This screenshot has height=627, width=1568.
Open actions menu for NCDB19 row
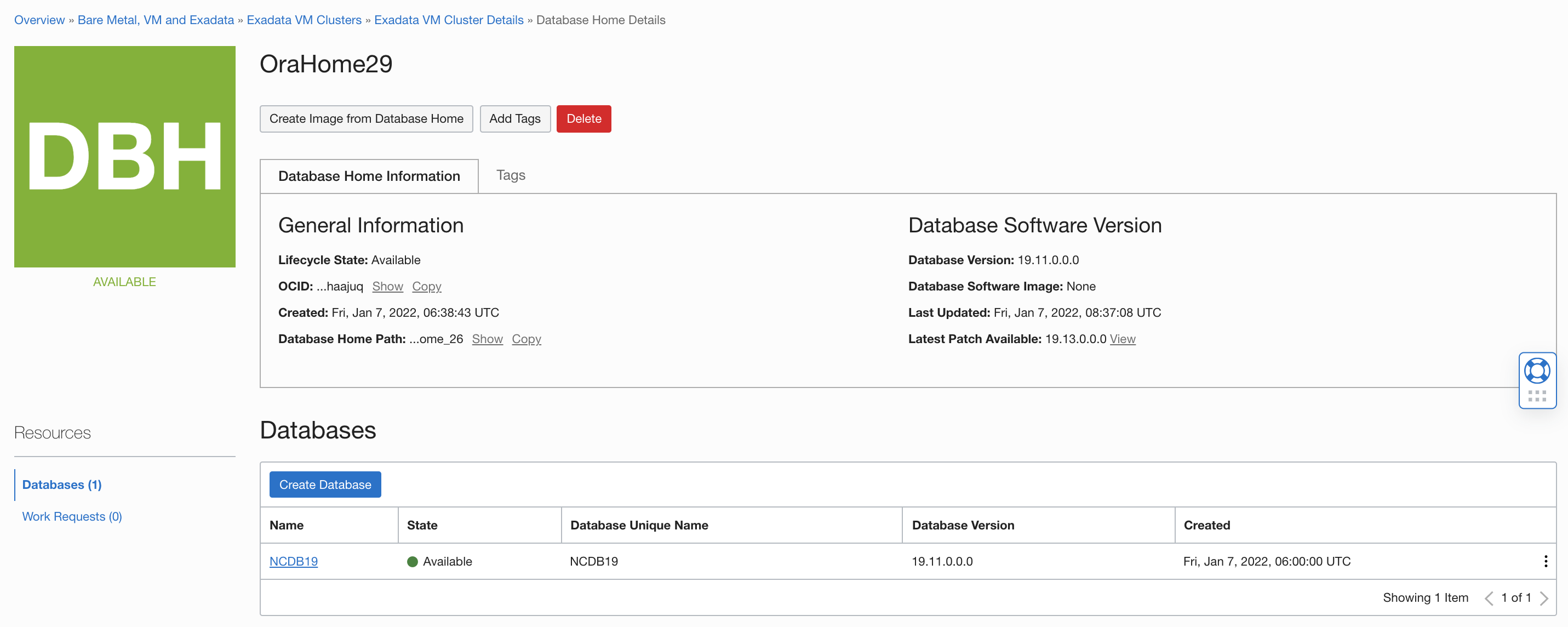point(1545,561)
